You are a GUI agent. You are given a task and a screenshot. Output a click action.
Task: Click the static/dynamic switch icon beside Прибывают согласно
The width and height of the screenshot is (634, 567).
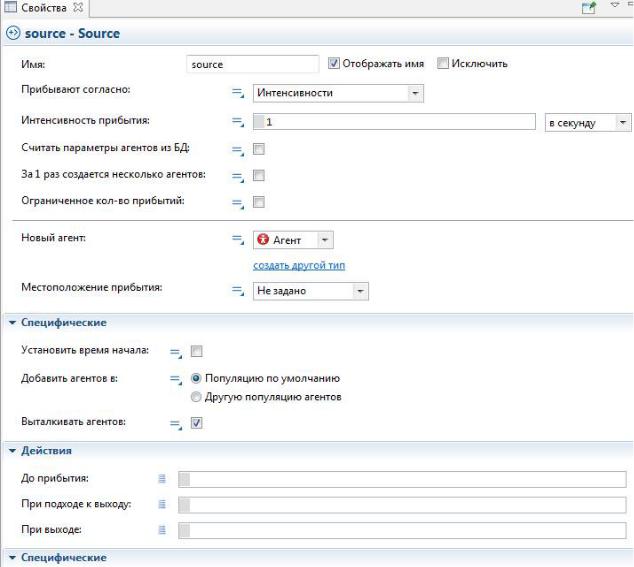coord(238,93)
